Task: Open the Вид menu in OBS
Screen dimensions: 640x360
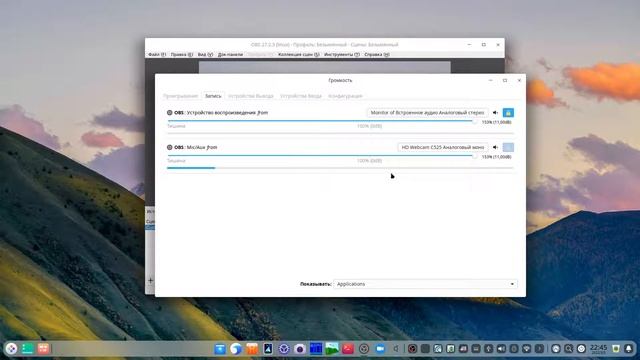Action: [x=205, y=54]
